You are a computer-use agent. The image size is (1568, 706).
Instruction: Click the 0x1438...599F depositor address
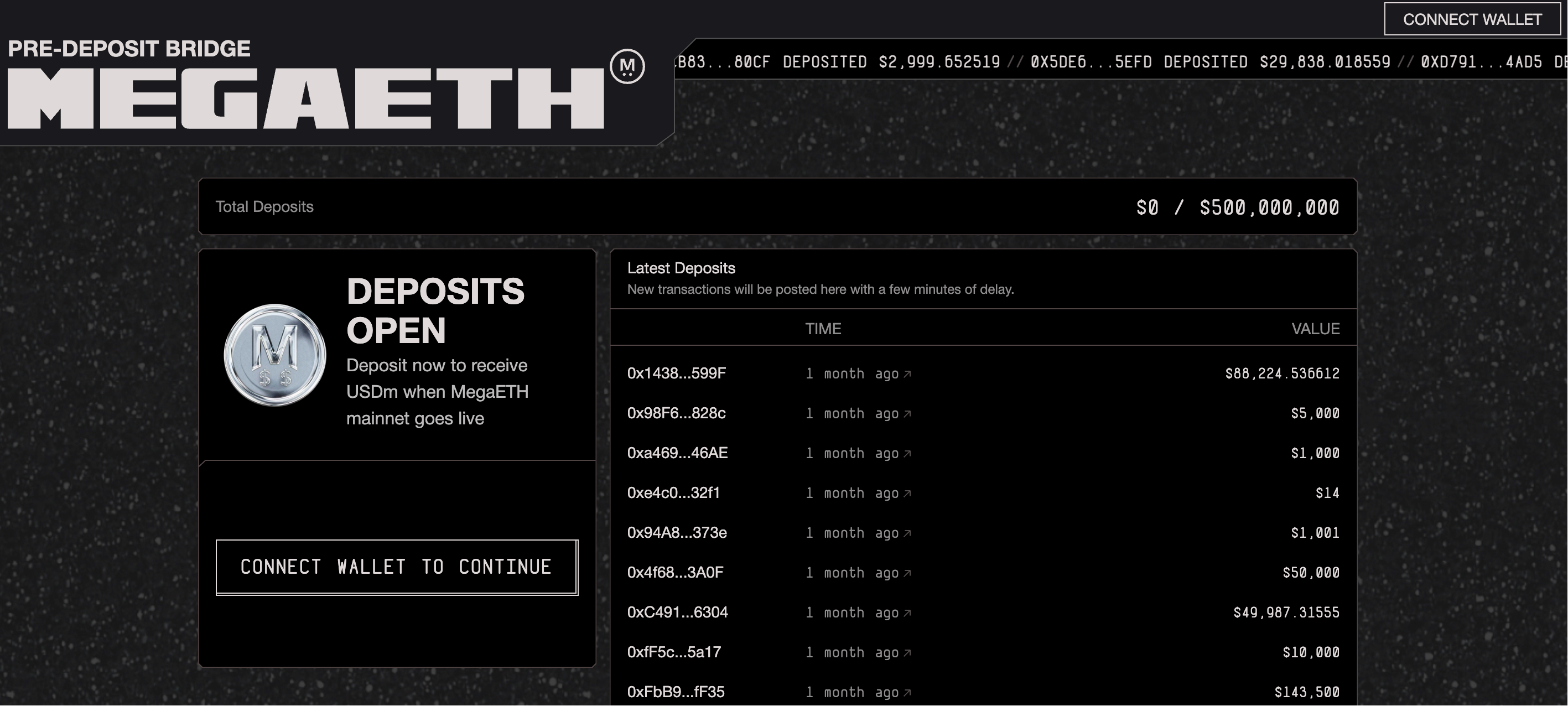click(676, 373)
